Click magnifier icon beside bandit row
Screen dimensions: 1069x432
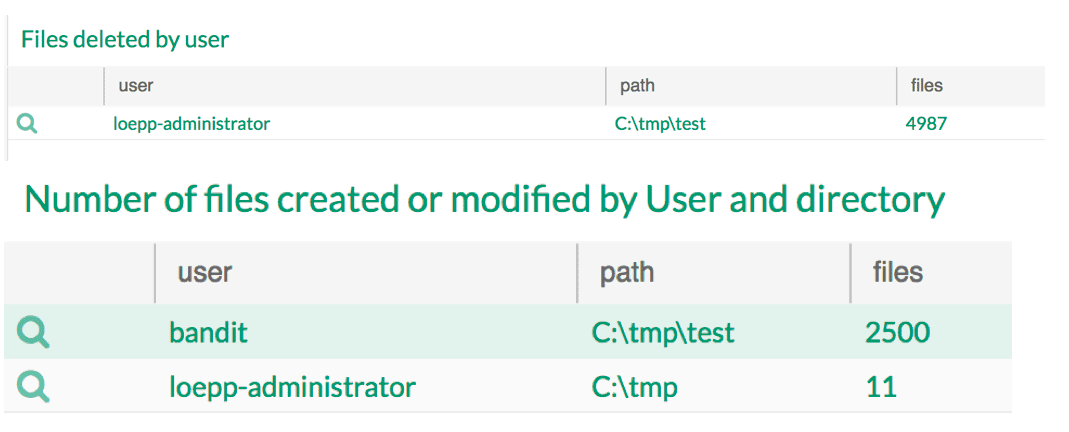pyautogui.click(x=34, y=332)
